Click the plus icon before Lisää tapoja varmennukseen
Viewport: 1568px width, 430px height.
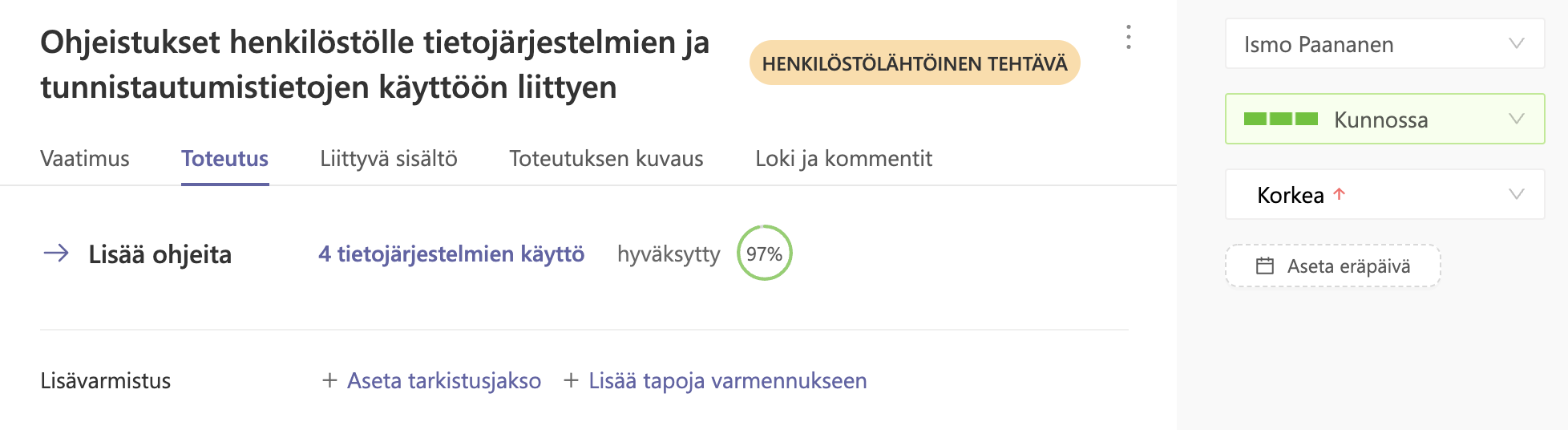(x=571, y=380)
